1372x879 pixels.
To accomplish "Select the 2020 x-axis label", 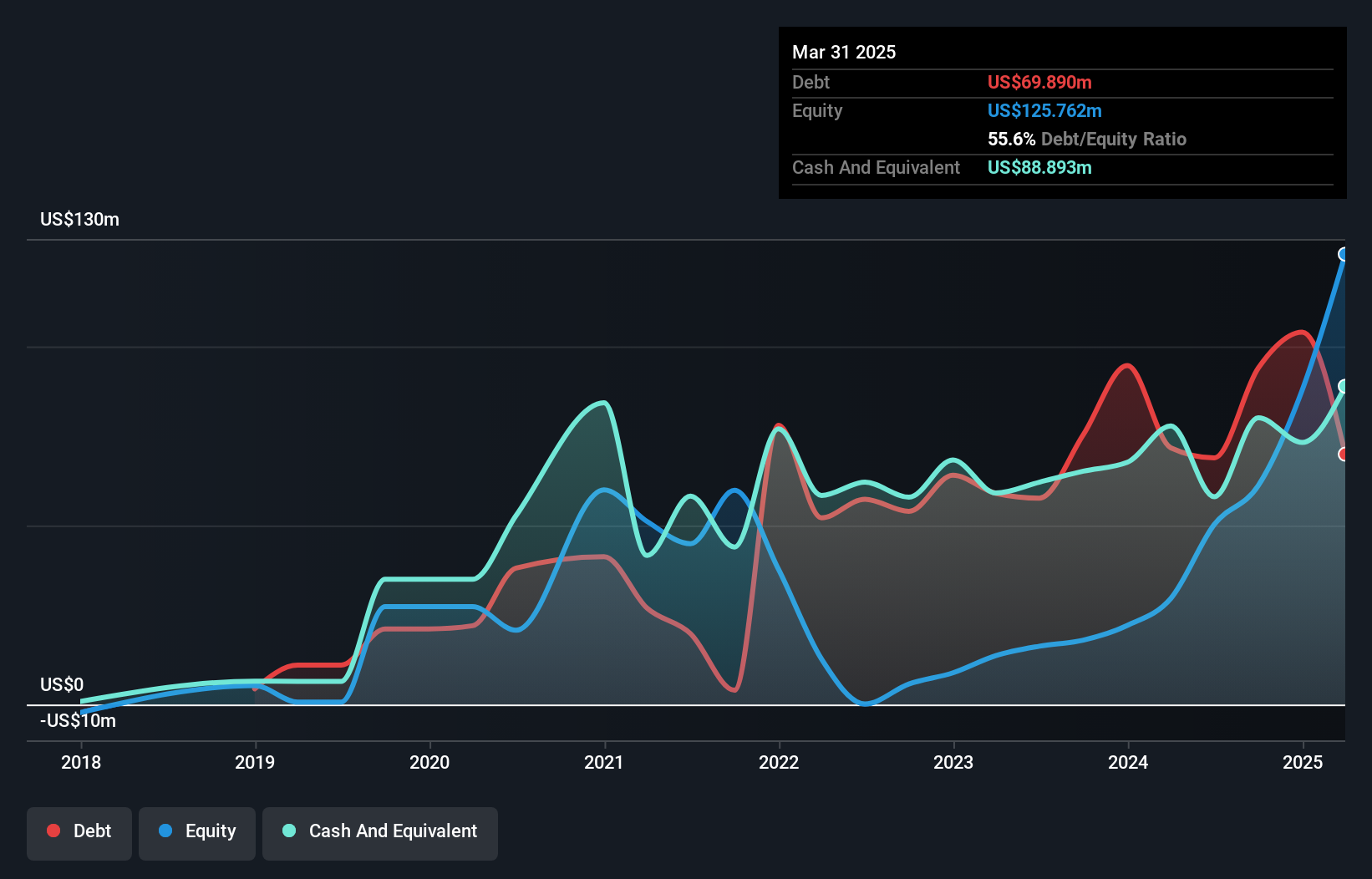I will click(429, 762).
